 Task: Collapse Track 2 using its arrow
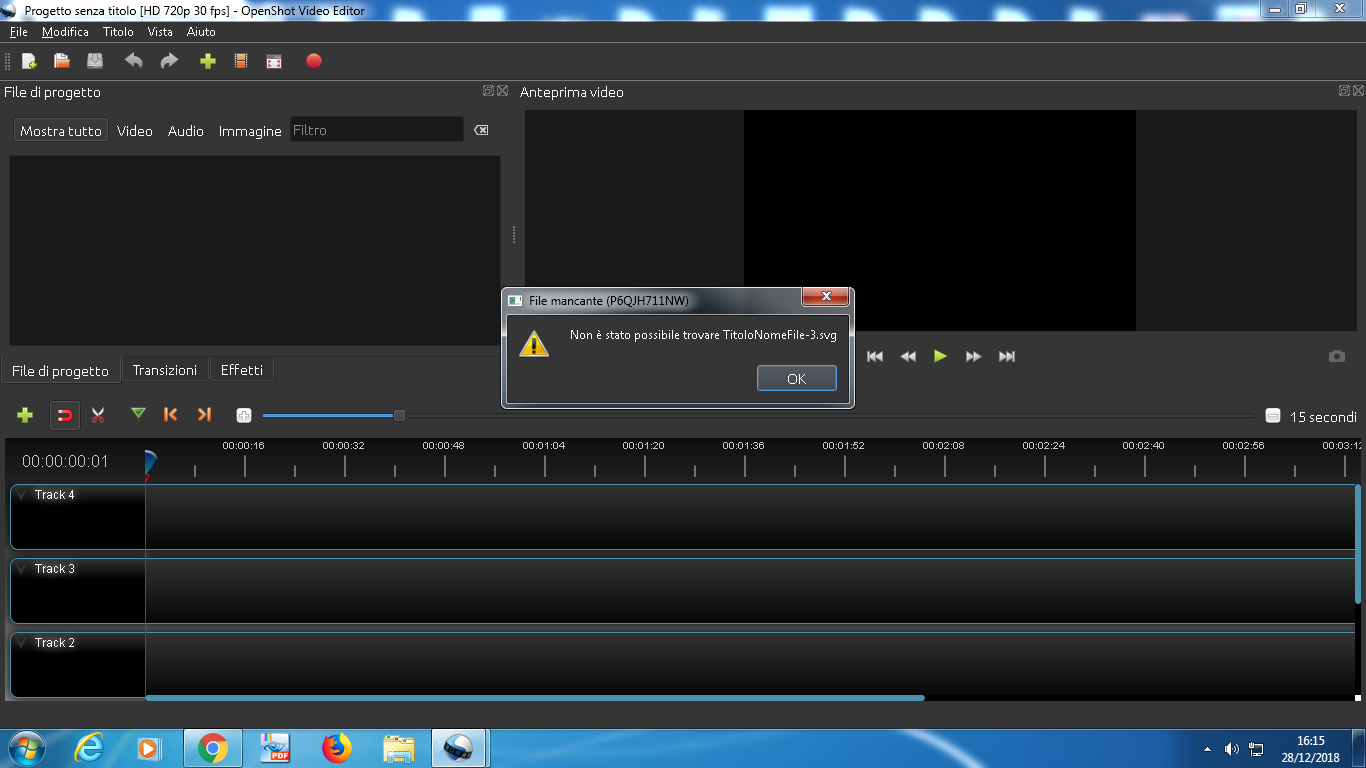[22, 643]
